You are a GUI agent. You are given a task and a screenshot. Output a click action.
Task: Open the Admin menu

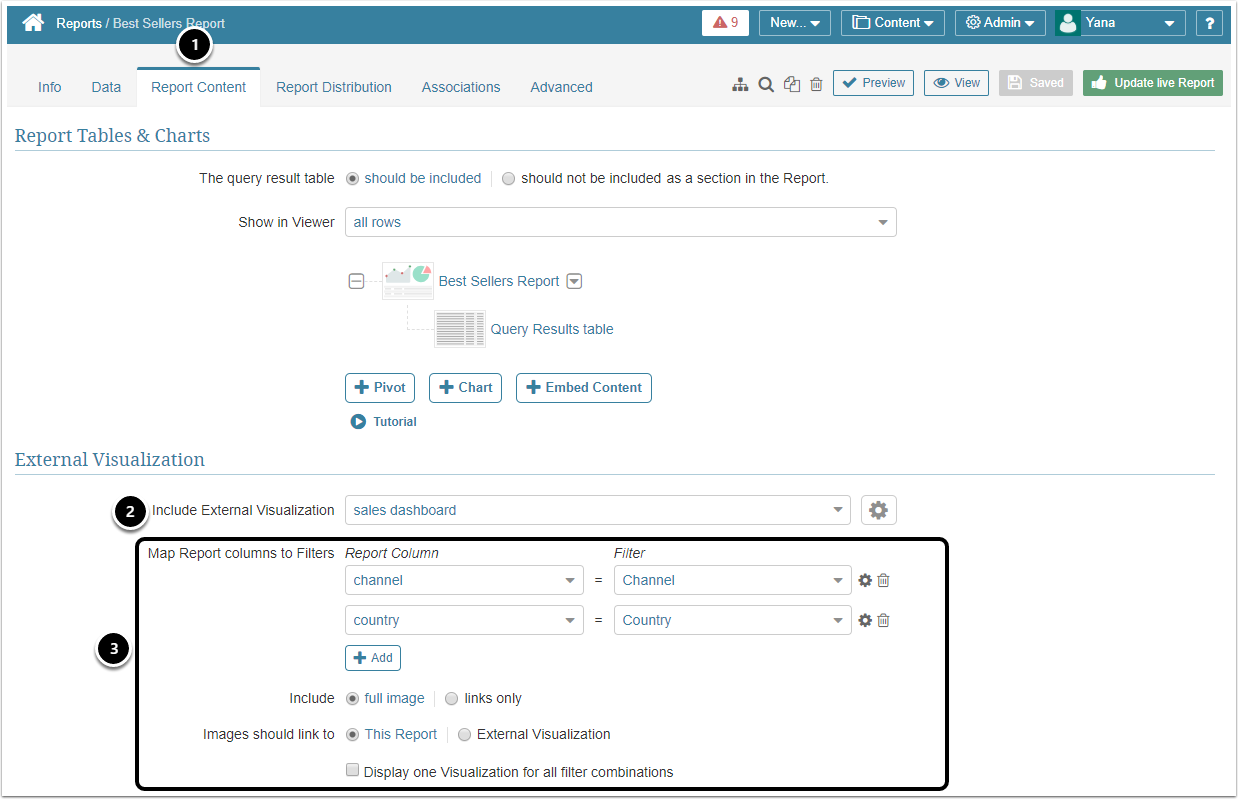1000,23
